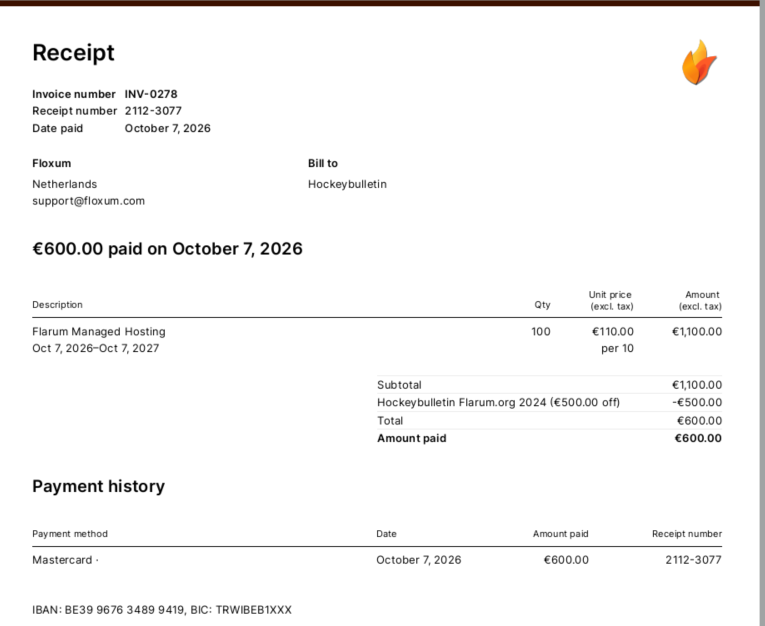
Task: Click the IBAN and BIC line
Action: (x=162, y=610)
